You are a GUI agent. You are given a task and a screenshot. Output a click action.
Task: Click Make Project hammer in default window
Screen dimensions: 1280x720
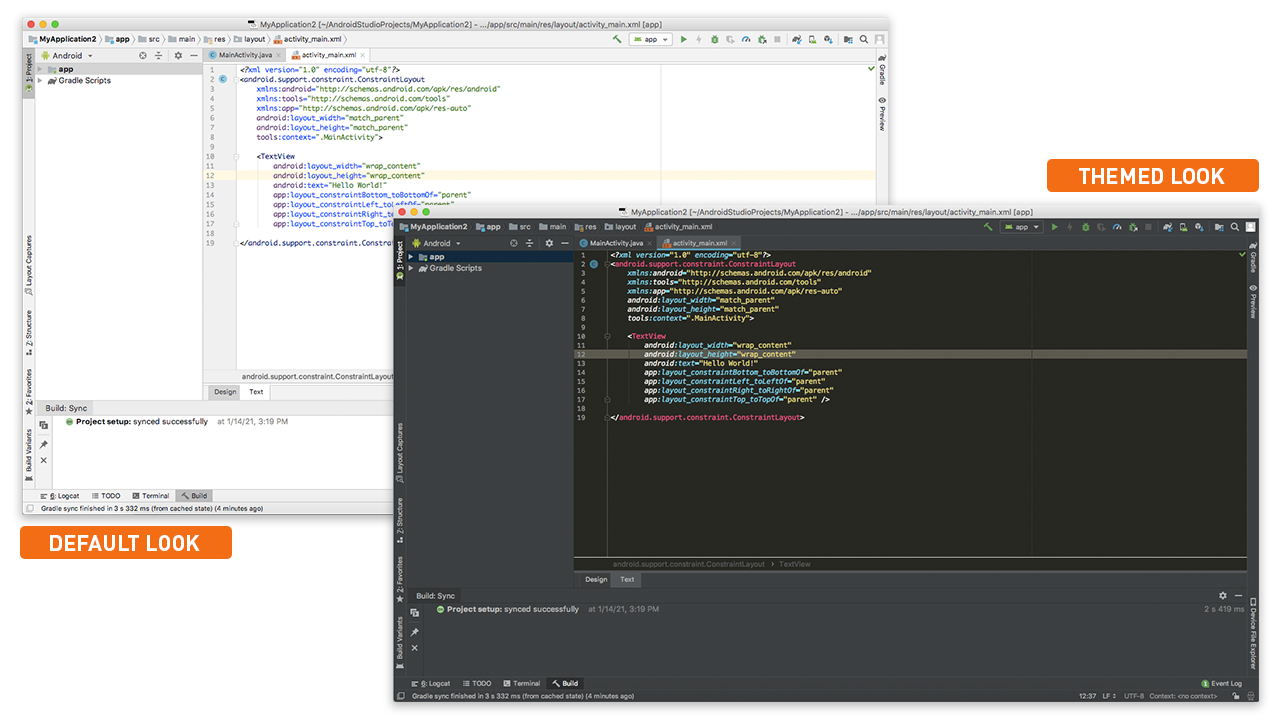617,39
